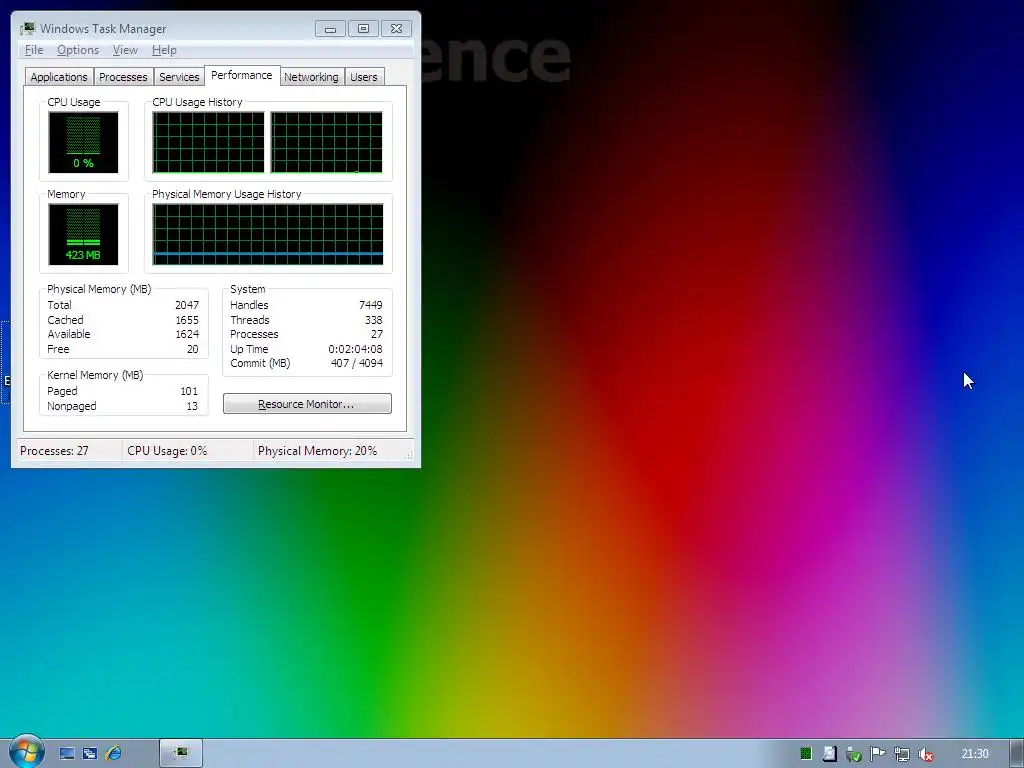
Task: Click the Task Manager title bar icon
Action: (x=27, y=28)
